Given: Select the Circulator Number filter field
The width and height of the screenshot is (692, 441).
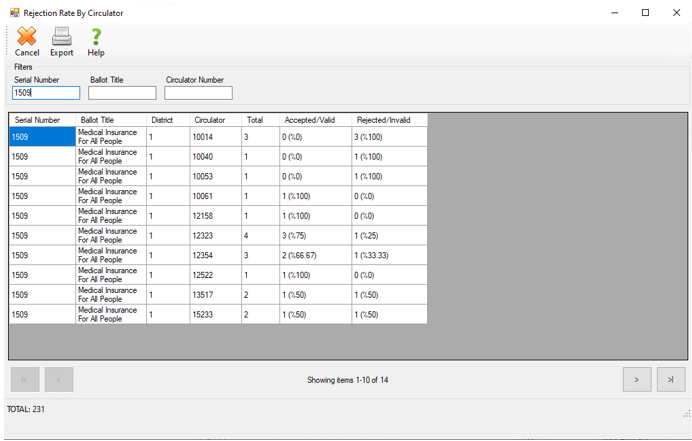Looking at the screenshot, I should click(x=198, y=93).
